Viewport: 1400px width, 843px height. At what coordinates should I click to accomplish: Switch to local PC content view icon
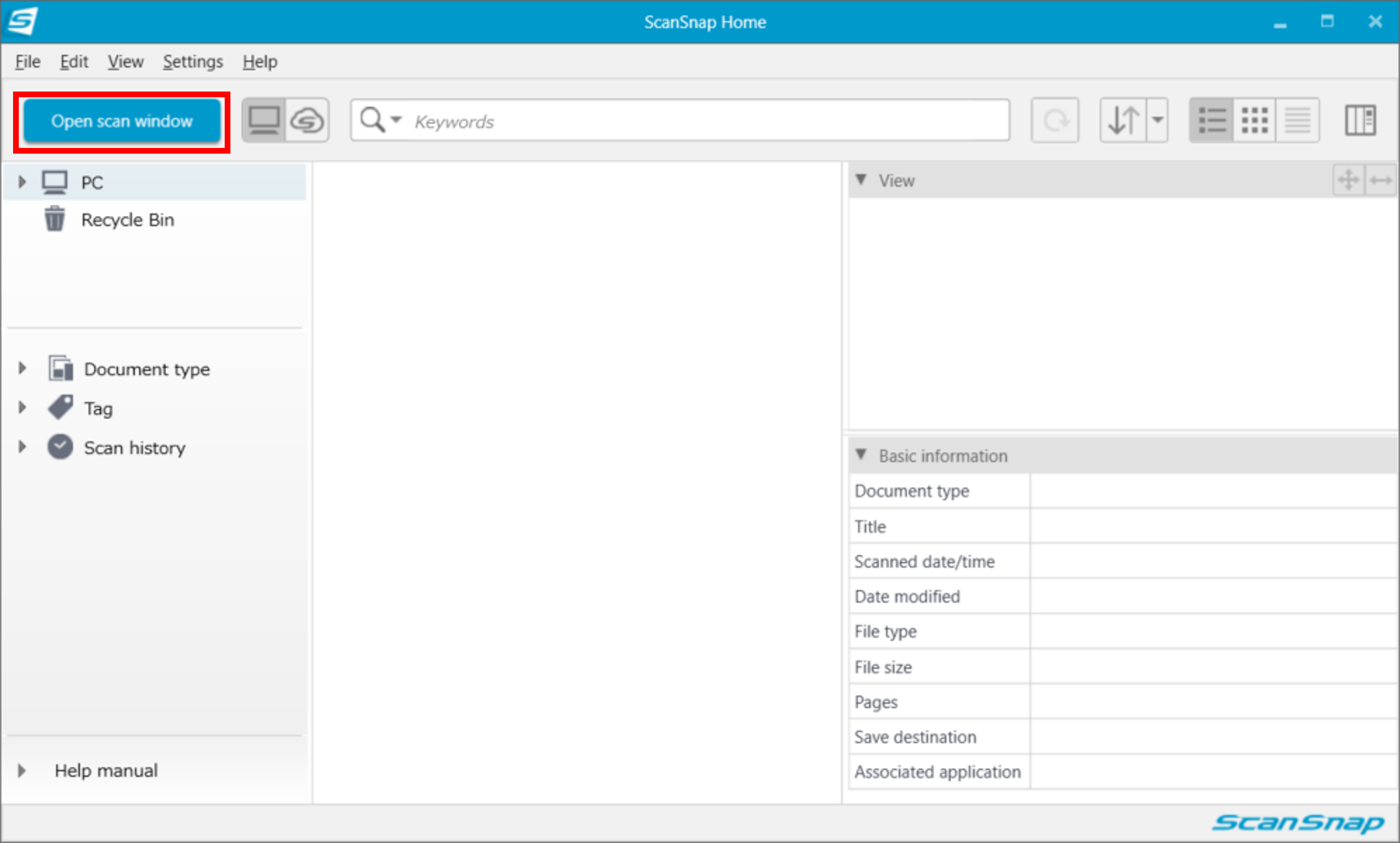(x=264, y=121)
